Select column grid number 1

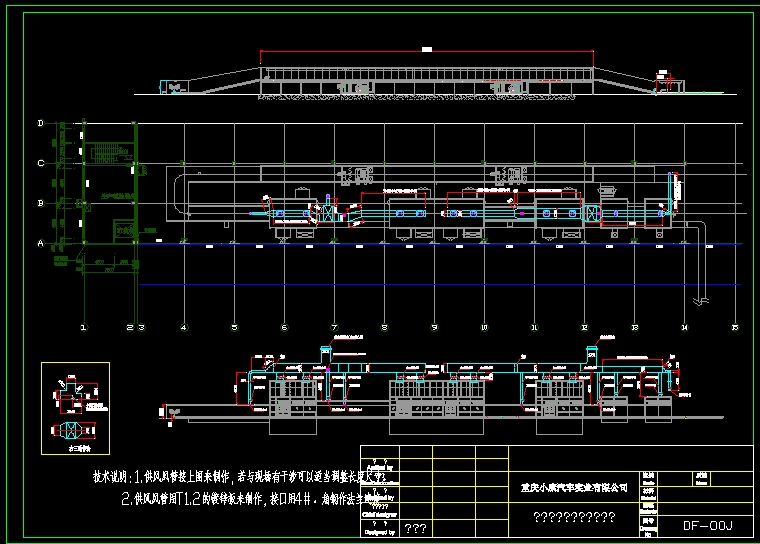point(84,326)
